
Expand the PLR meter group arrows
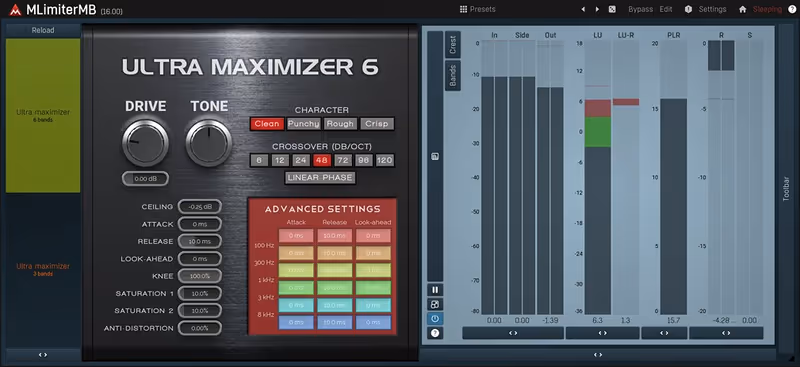tap(664, 333)
